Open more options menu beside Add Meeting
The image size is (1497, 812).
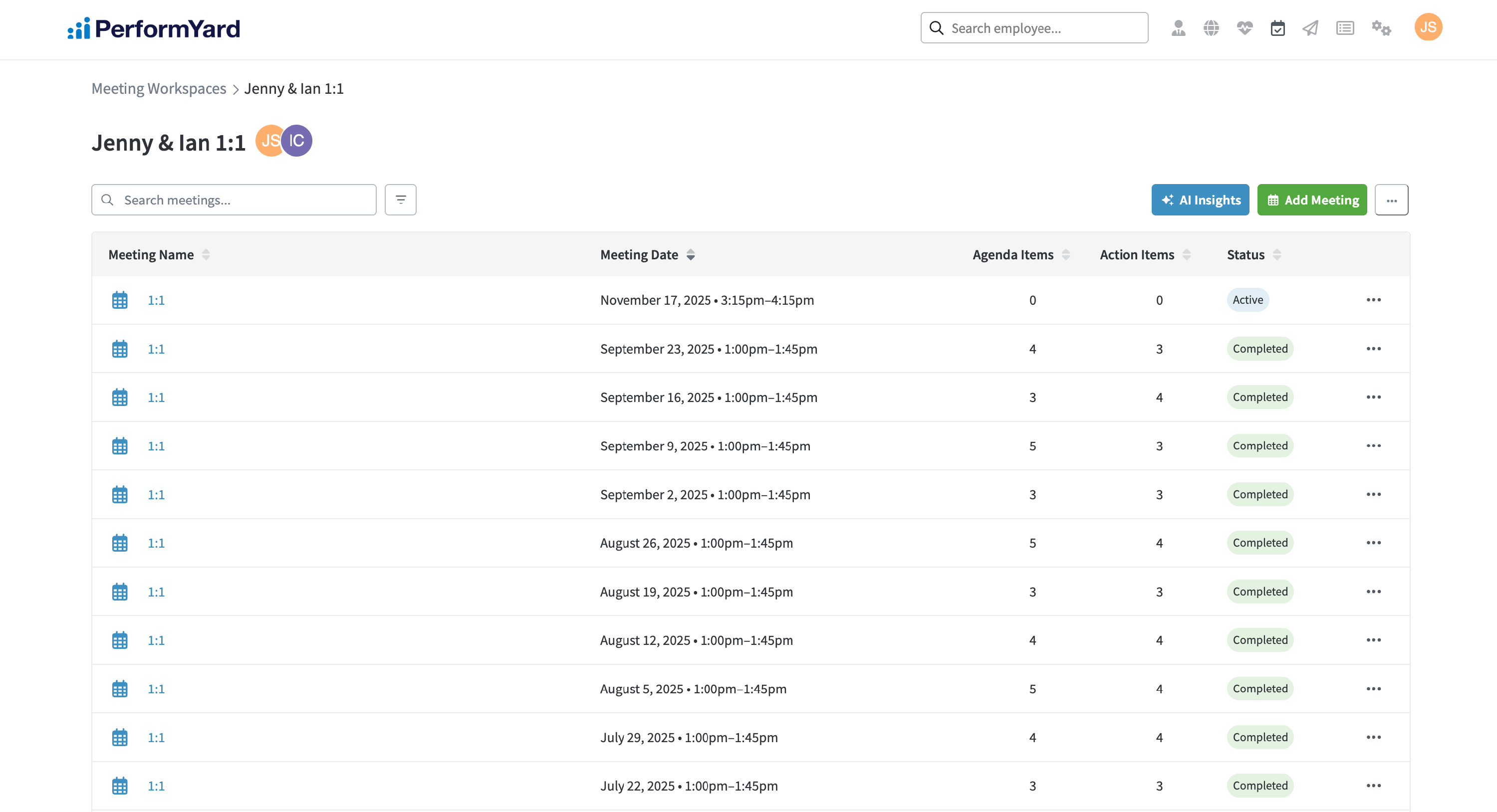[x=1391, y=200]
